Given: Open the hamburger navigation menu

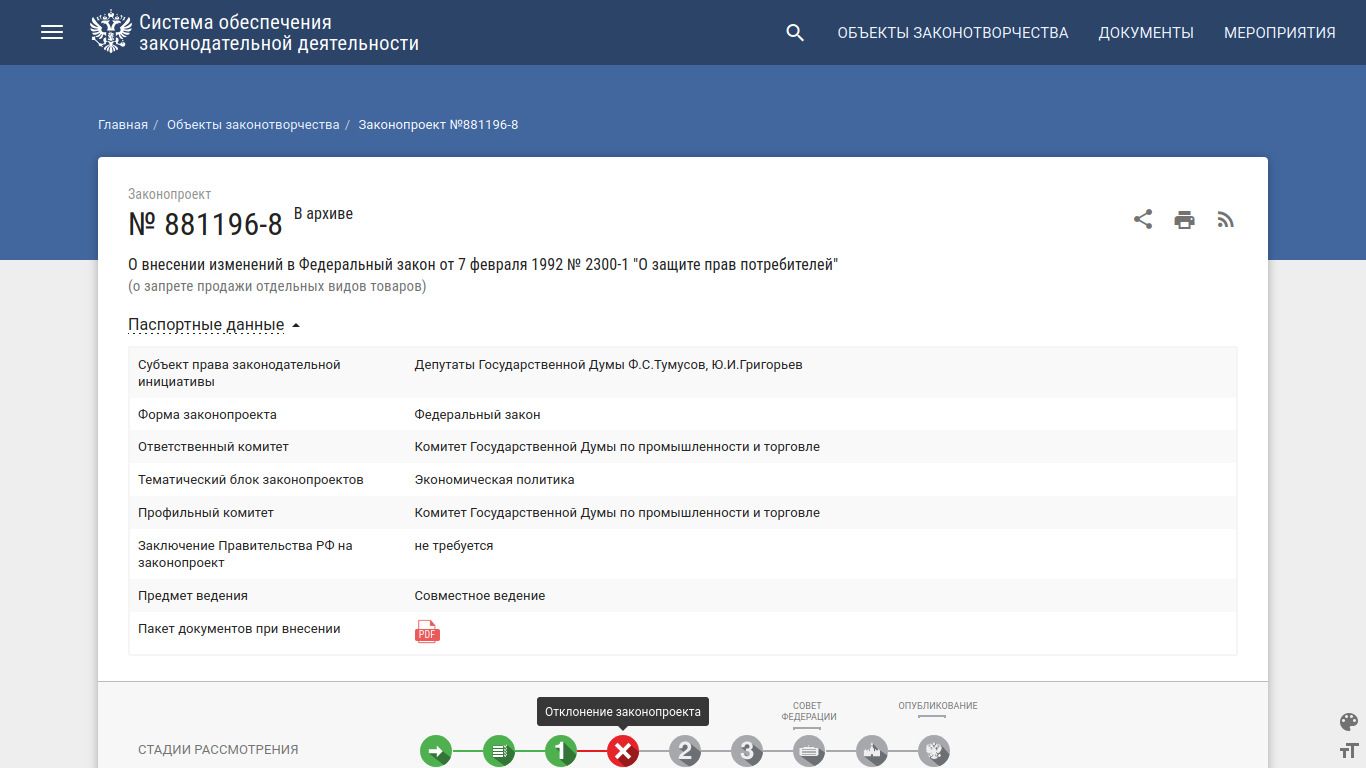Looking at the screenshot, I should (52, 32).
